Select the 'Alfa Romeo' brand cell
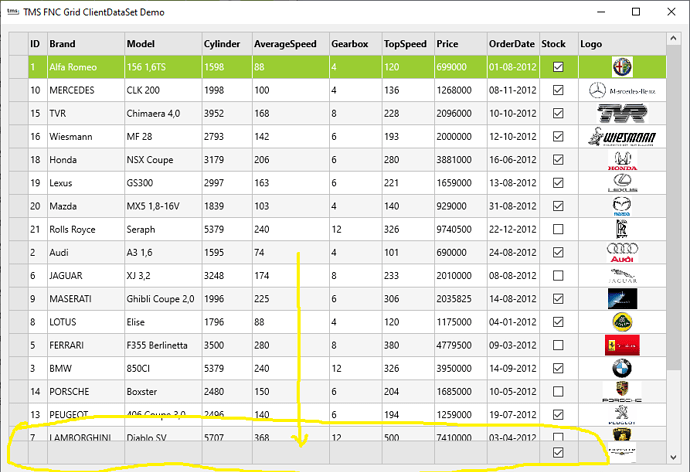This screenshot has height=472, width=690. pos(86,67)
